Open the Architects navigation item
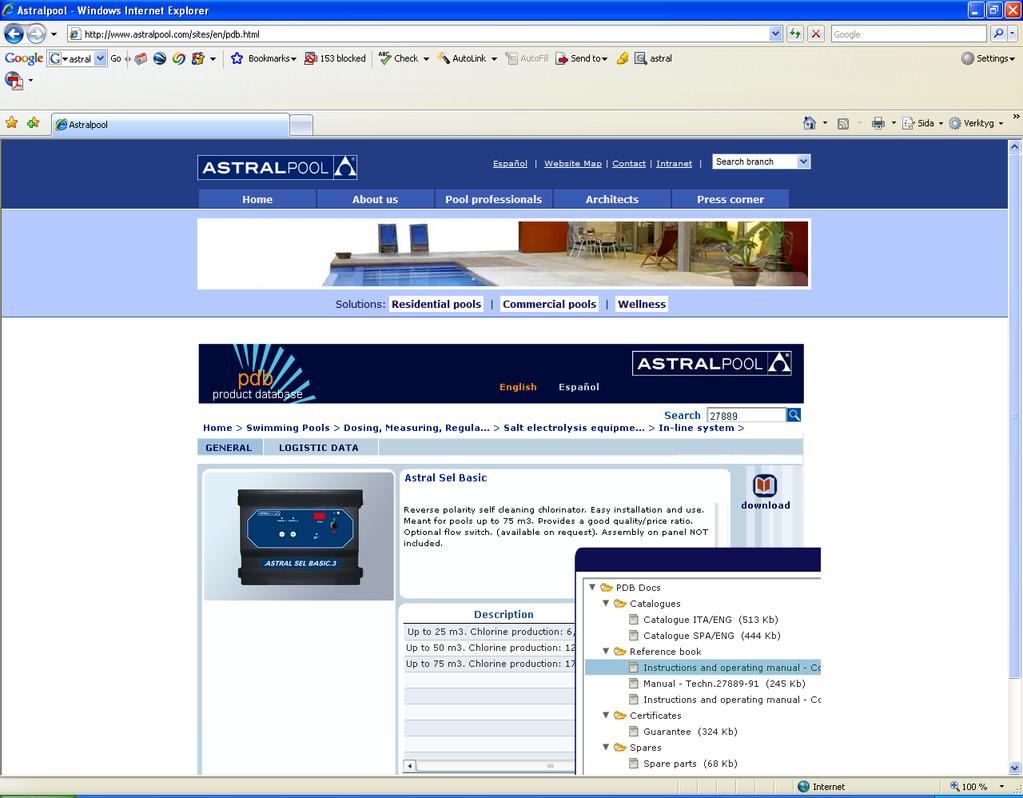The image size is (1023, 798). [612, 199]
